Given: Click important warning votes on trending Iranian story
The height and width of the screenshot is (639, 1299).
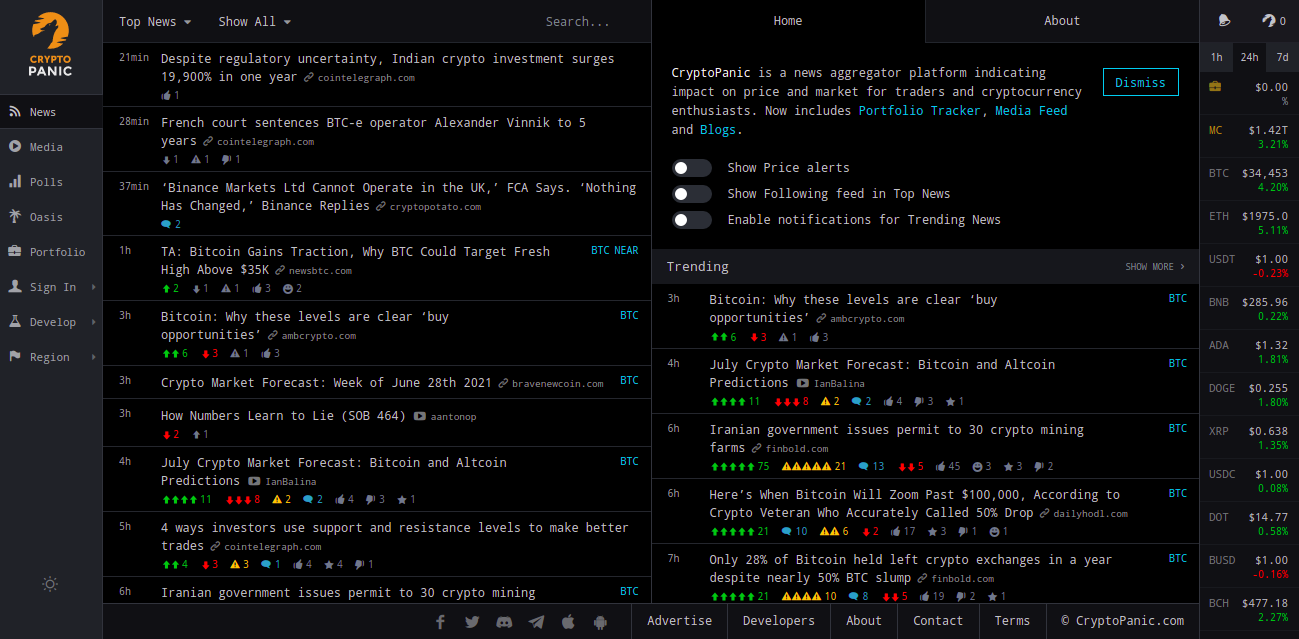Looking at the screenshot, I should coord(813,466).
